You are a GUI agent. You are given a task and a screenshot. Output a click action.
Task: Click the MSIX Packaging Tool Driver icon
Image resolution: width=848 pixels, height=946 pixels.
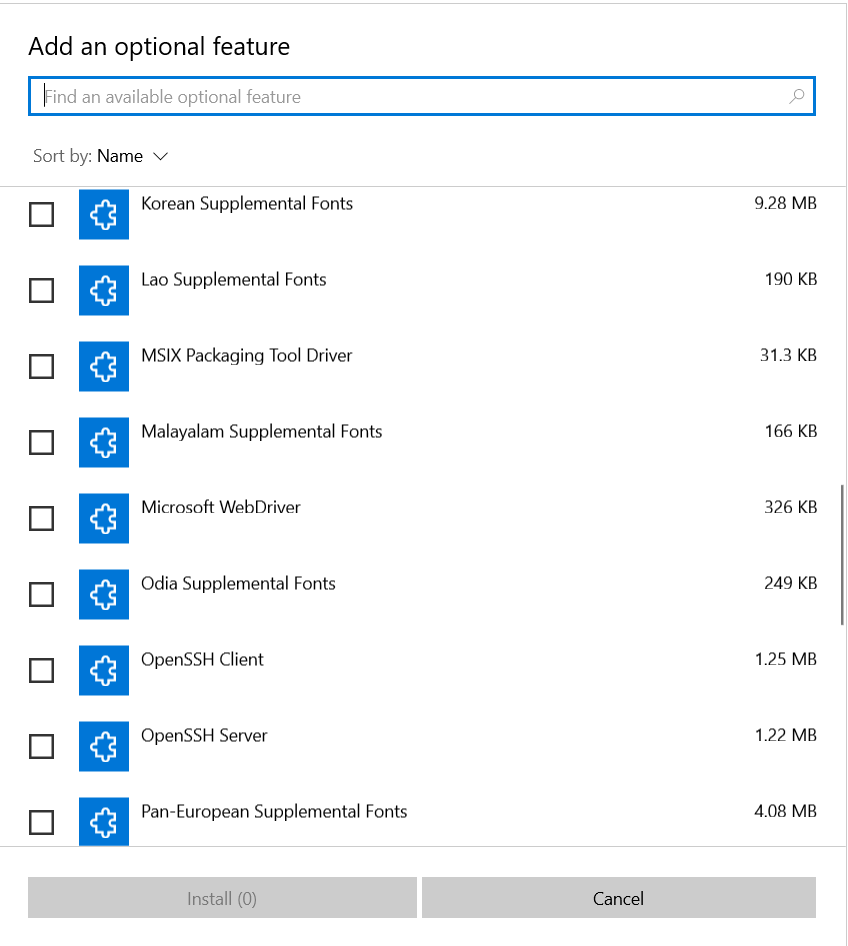pyautogui.click(x=104, y=366)
